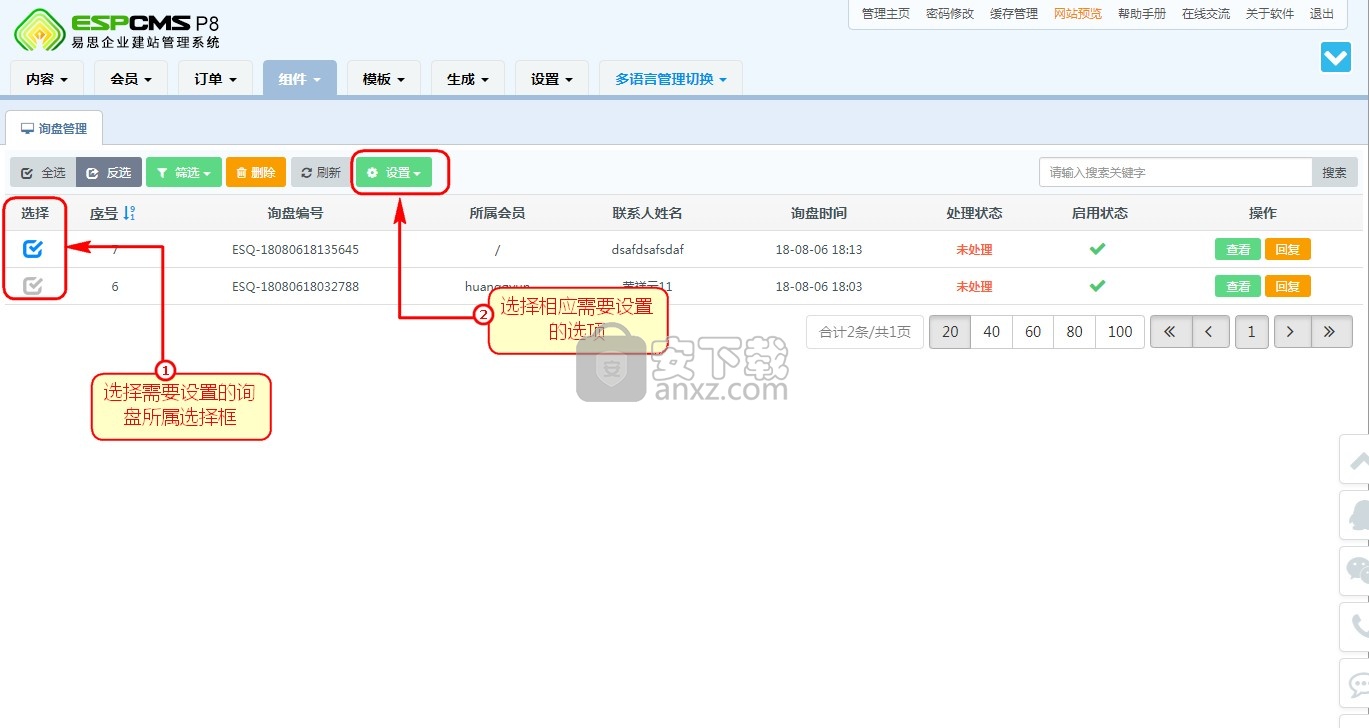Click 查看 for inquiry ESQ-18080618135645
The height and width of the screenshot is (728, 1369).
pos(1238,250)
